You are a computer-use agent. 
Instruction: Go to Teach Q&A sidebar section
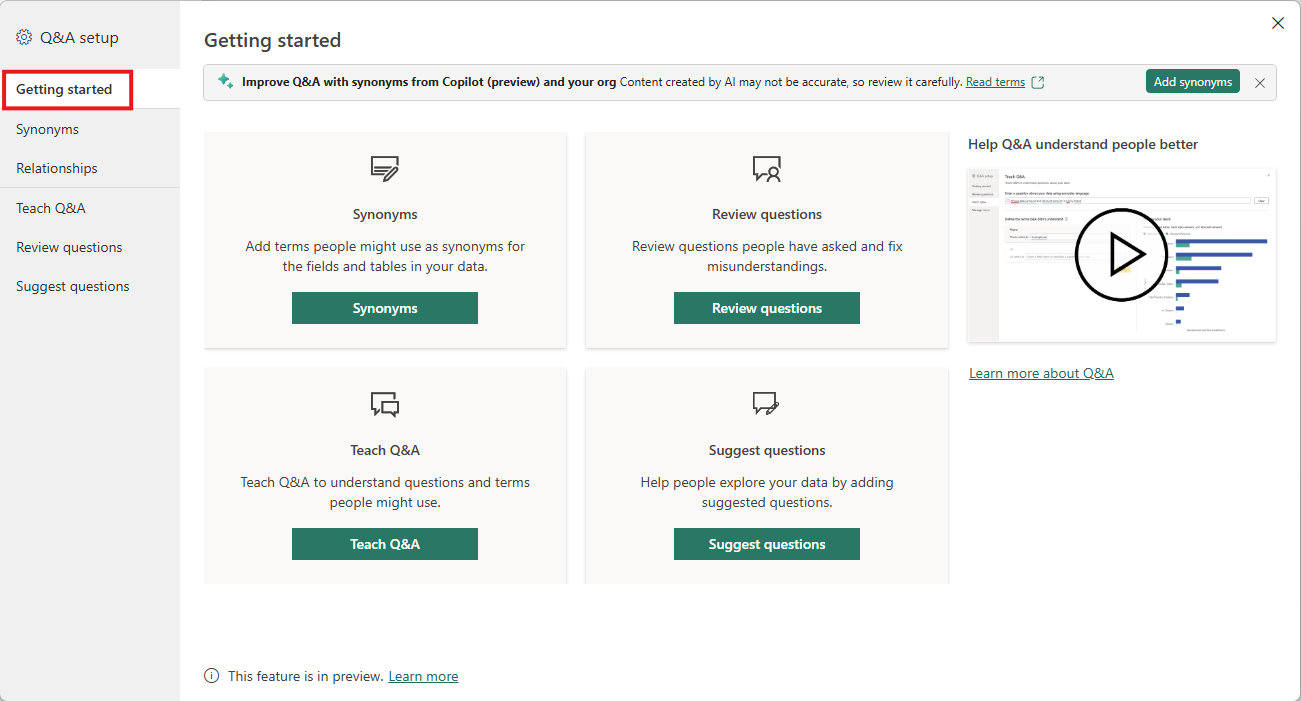click(x=51, y=208)
